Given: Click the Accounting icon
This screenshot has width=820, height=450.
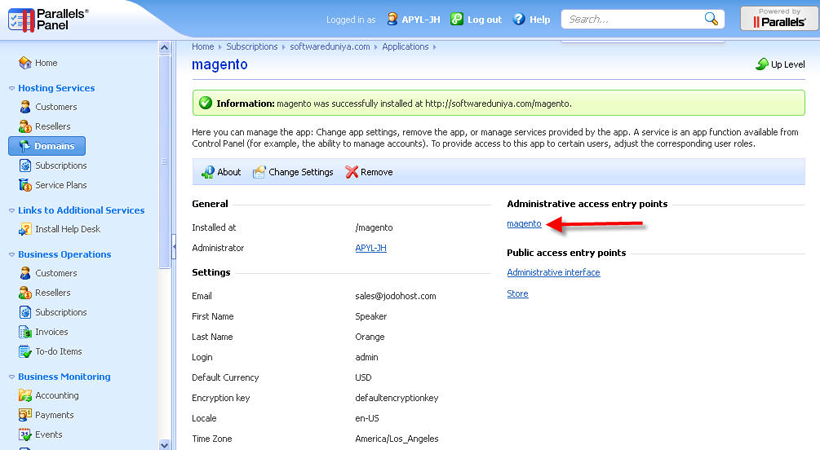Looking at the screenshot, I should (25, 396).
